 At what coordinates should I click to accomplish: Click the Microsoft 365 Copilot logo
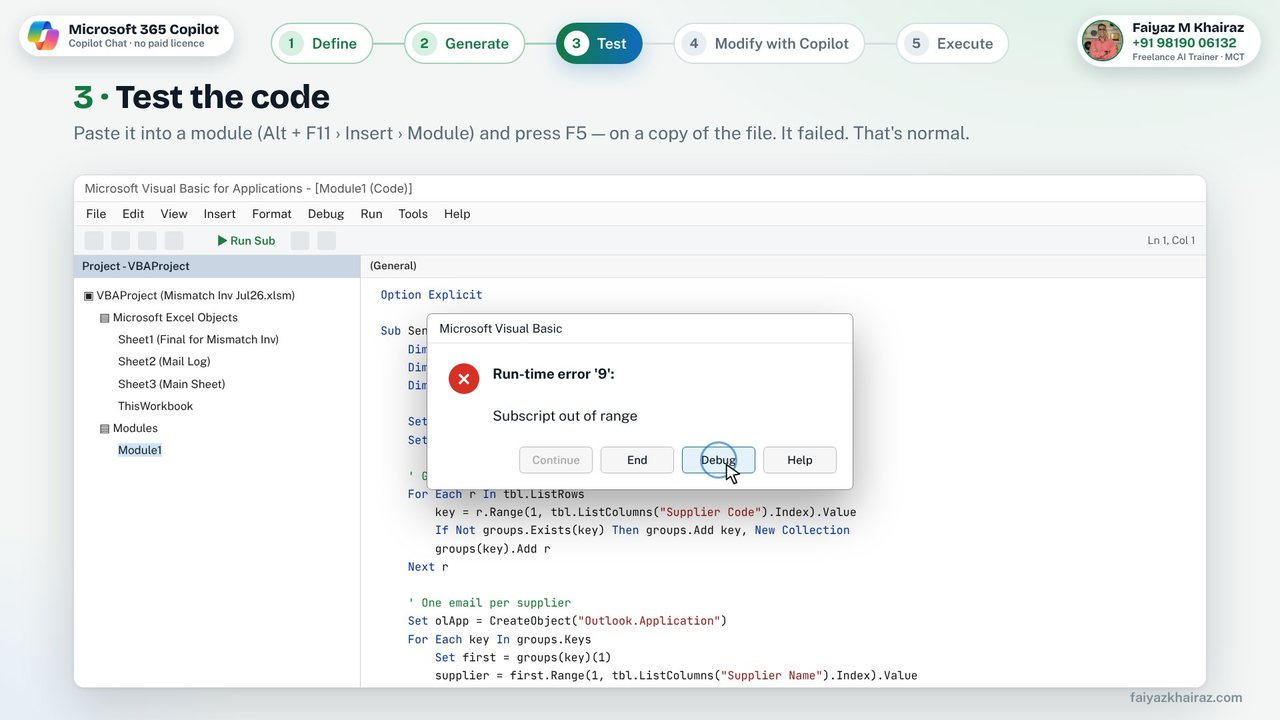43,36
